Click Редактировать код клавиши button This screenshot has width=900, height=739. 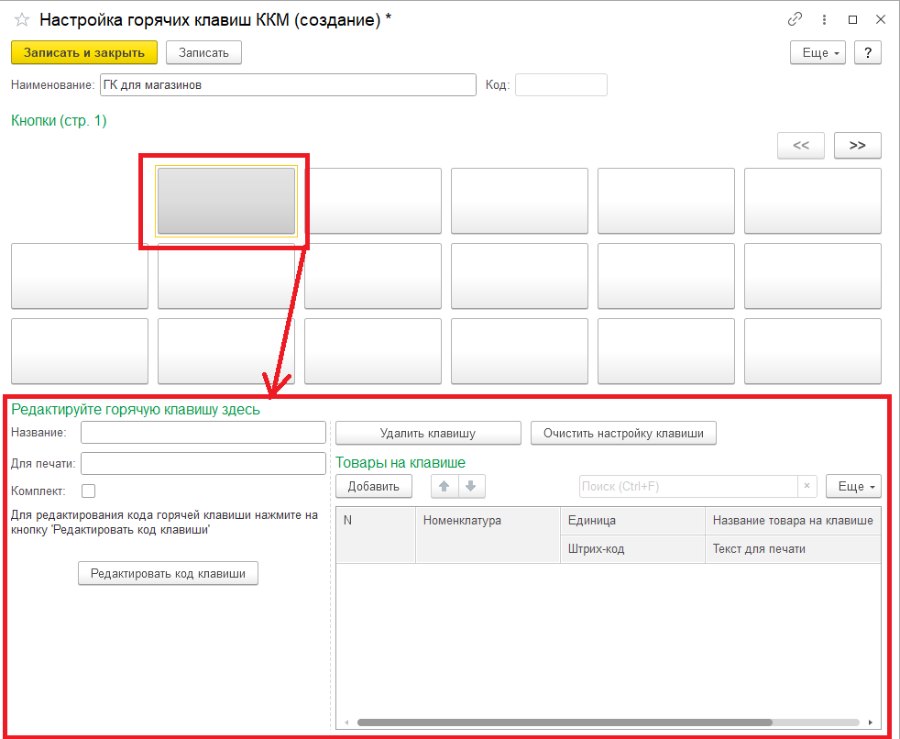pyautogui.click(x=168, y=574)
